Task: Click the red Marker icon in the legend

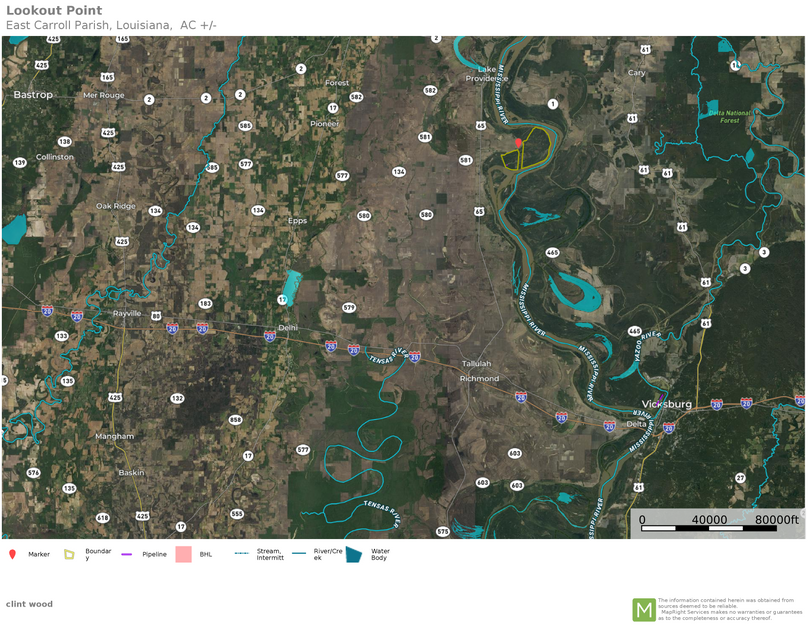Action: tap(12, 554)
